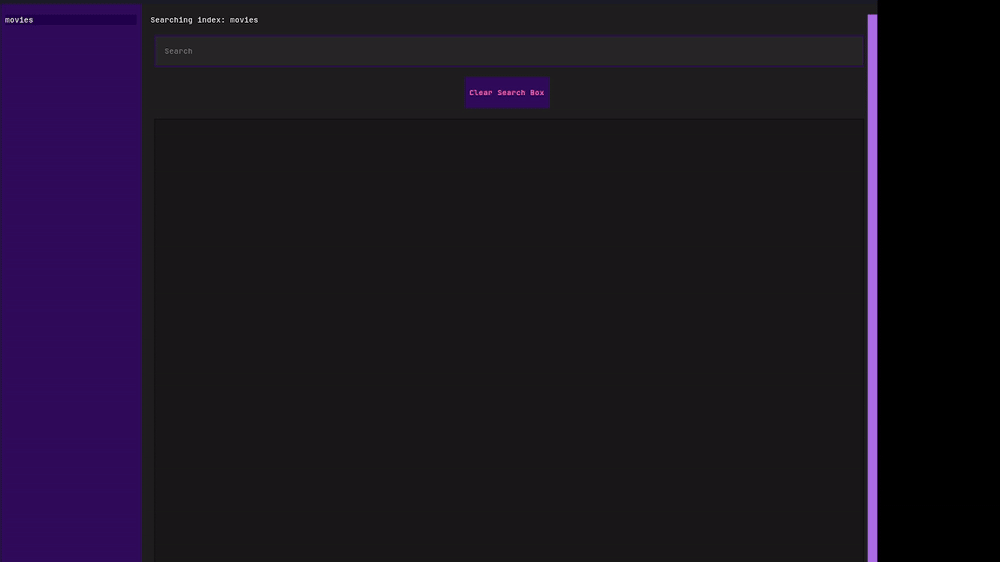The height and width of the screenshot is (562, 1000).
Task: Select the movies index in the sidebar
Action: [70, 20]
